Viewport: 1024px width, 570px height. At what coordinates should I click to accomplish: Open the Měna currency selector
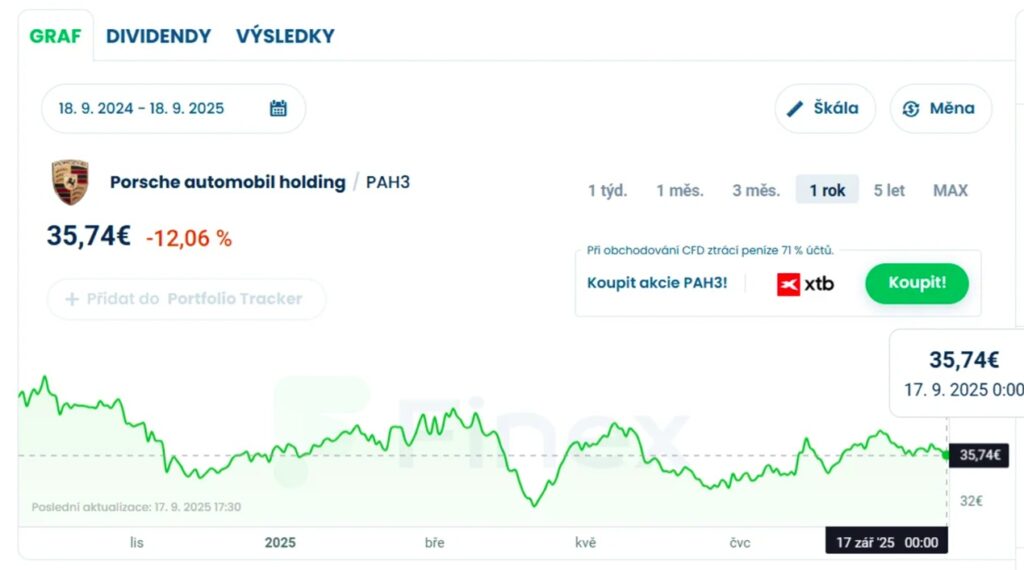pyautogui.click(x=940, y=109)
